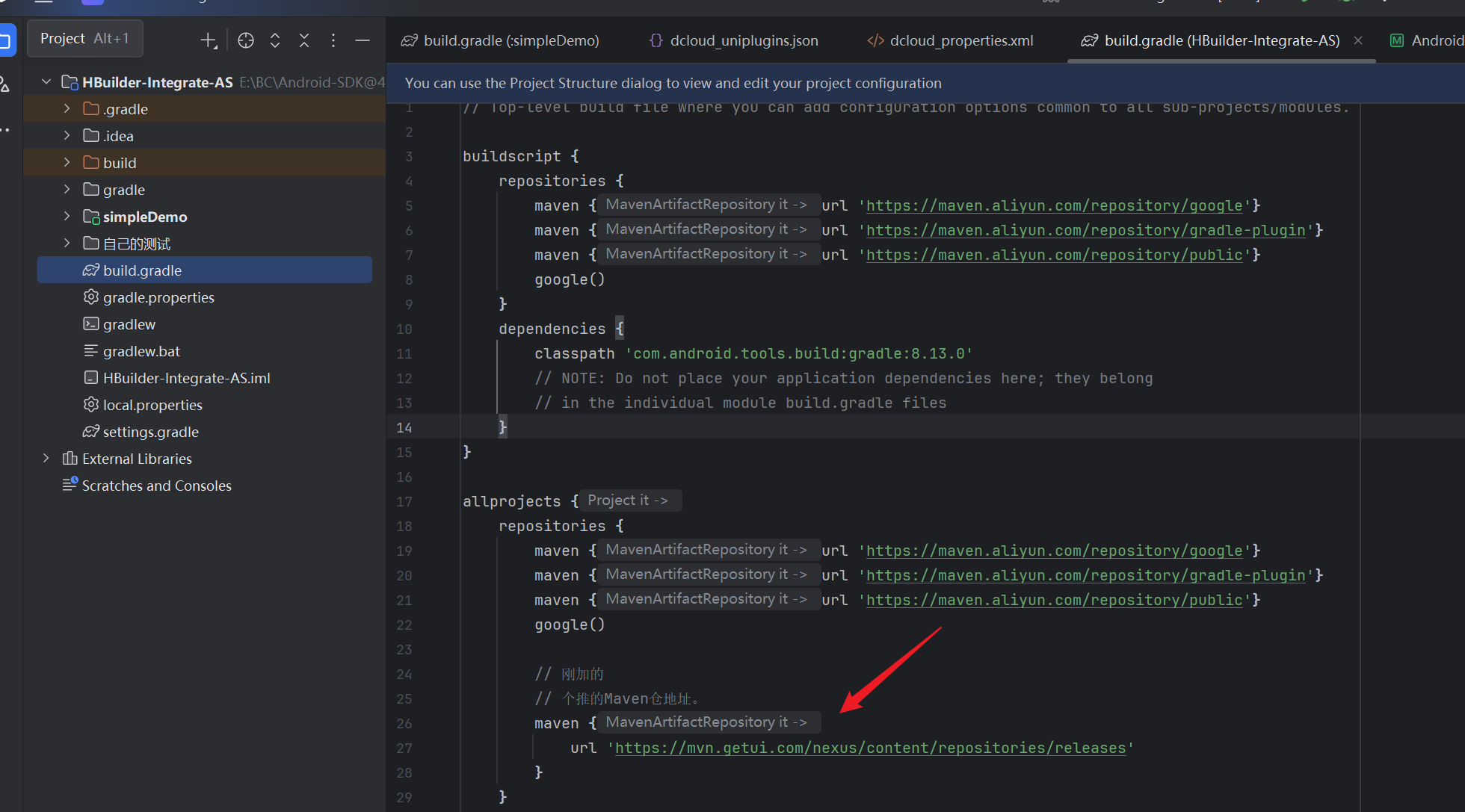
Task: Click aliyun gradle-plugin URL on line 6
Action: [x=1085, y=230]
